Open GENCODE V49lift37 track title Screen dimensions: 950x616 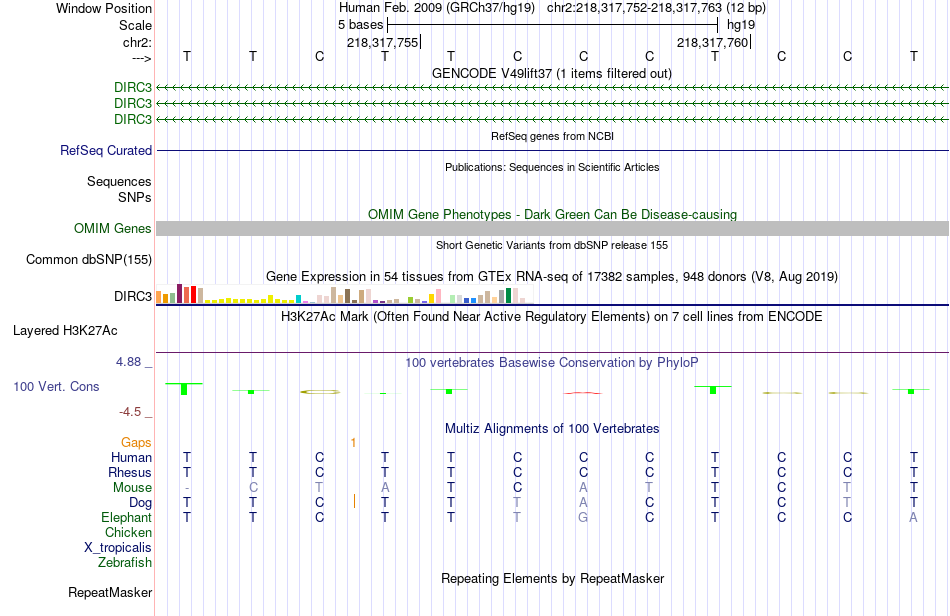coord(552,73)
